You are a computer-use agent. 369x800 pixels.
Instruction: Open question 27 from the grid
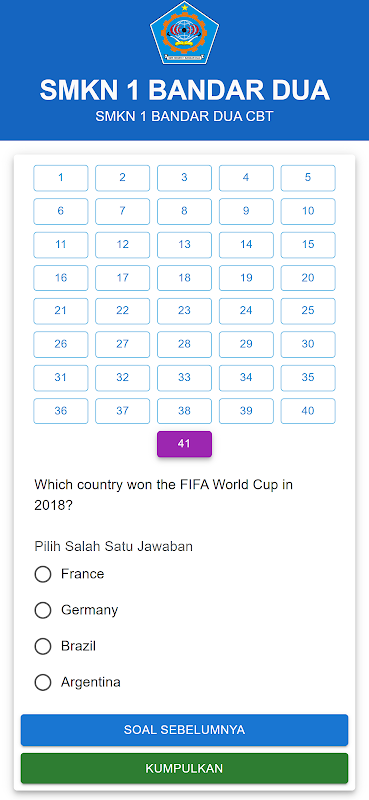tap(122, 344)
